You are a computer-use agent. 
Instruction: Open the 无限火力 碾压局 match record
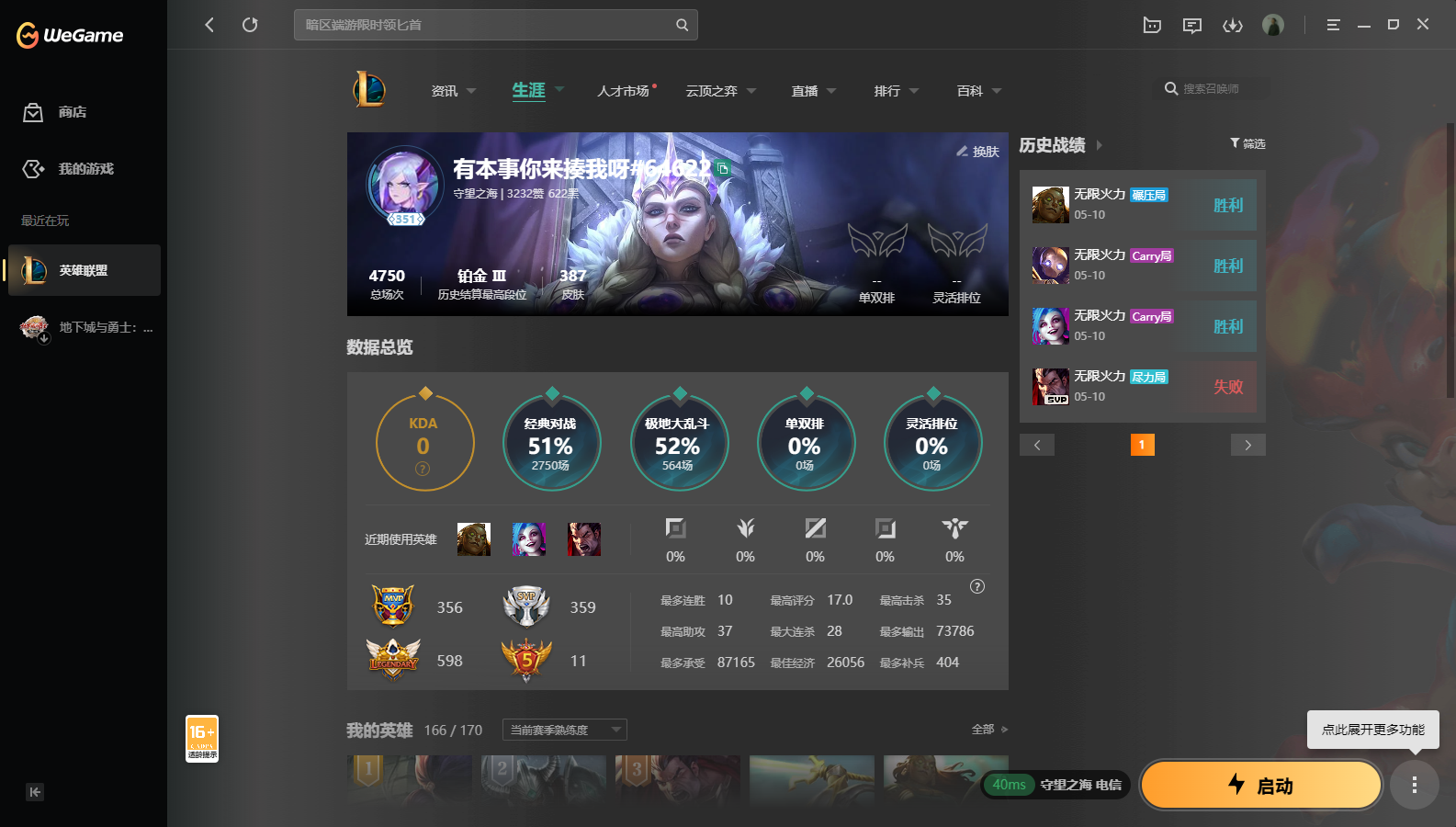coord(1143,204)
